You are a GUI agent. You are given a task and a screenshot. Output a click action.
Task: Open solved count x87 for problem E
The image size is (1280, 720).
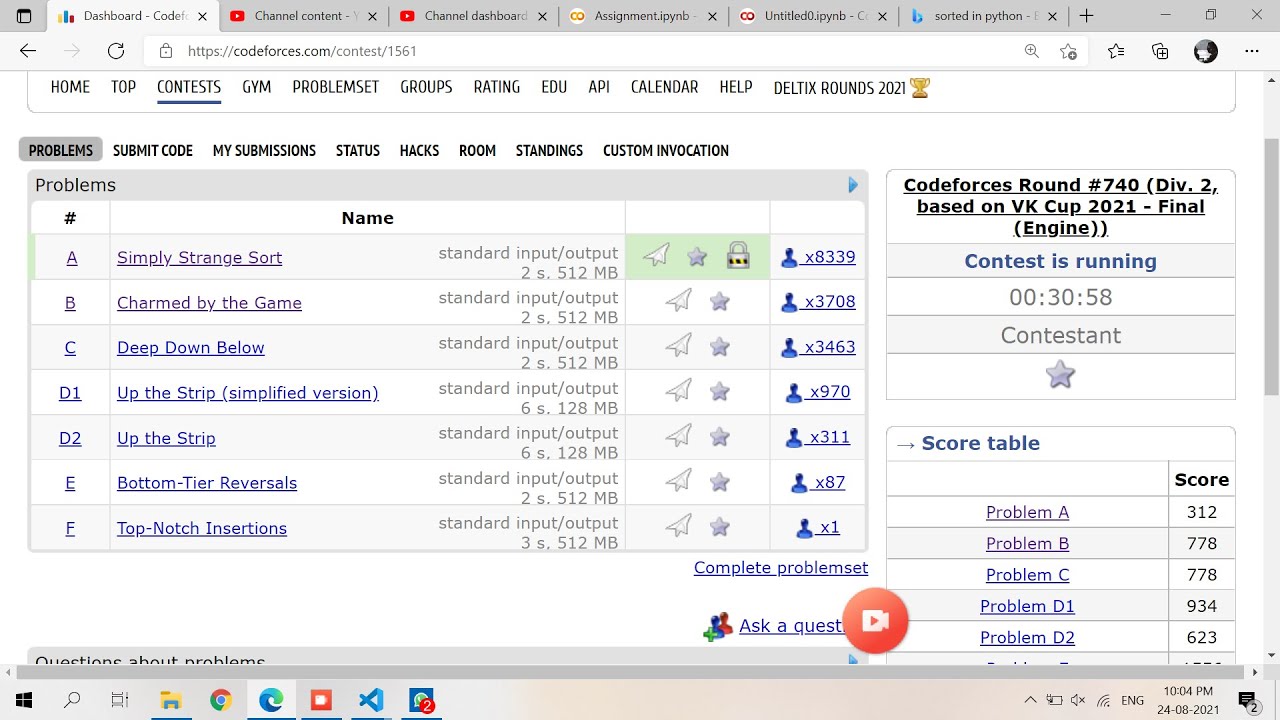818,482
